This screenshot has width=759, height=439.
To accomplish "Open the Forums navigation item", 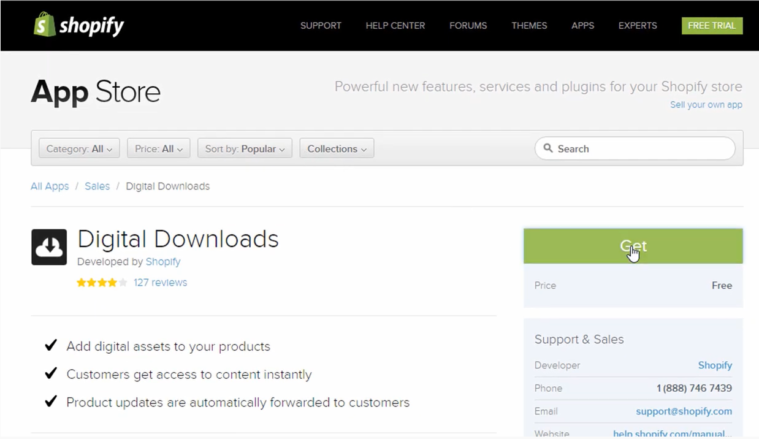I will click(x=468, y=26).
